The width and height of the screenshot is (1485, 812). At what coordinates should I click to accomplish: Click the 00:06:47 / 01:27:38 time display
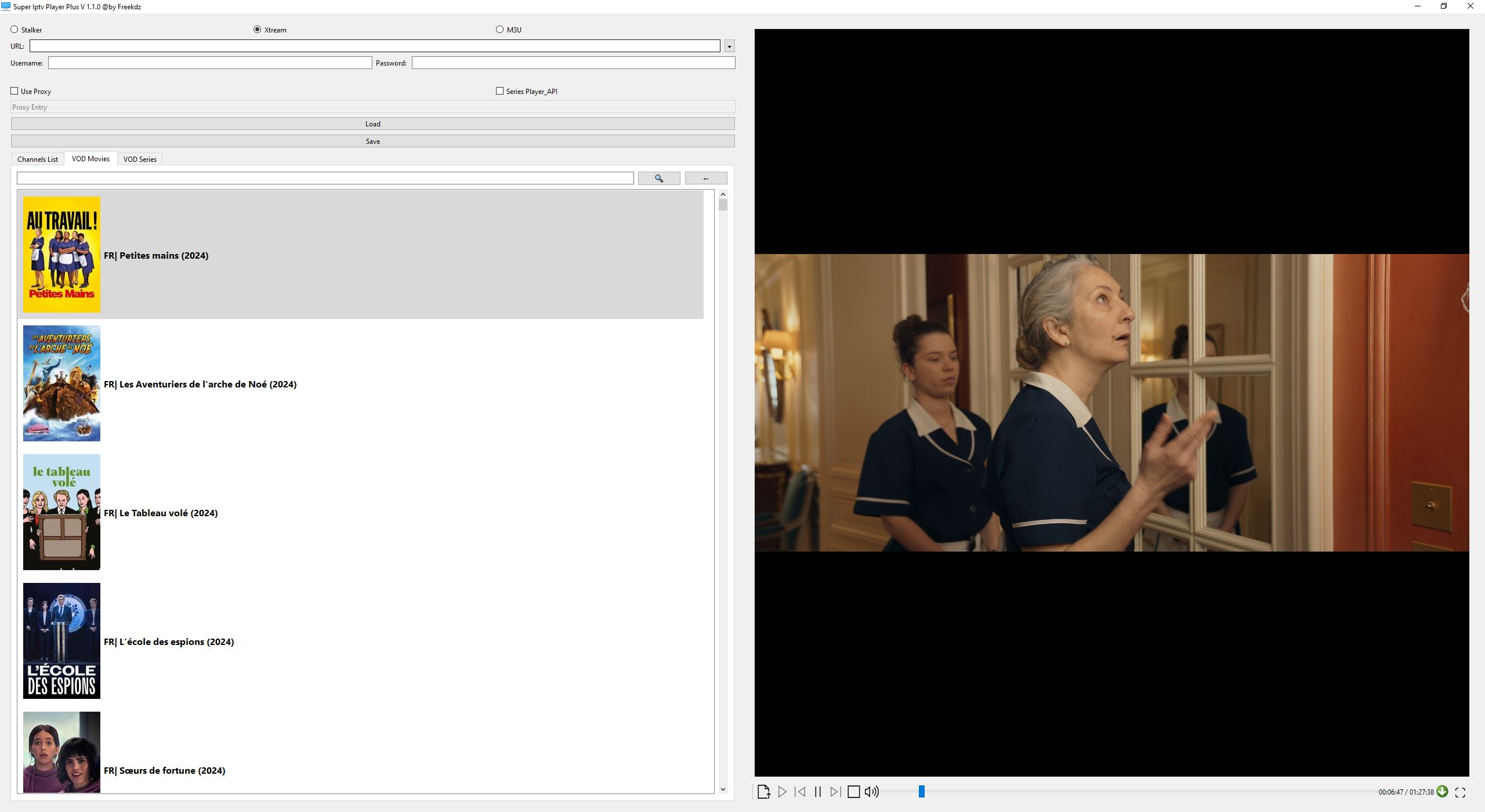pos(1406,792)
